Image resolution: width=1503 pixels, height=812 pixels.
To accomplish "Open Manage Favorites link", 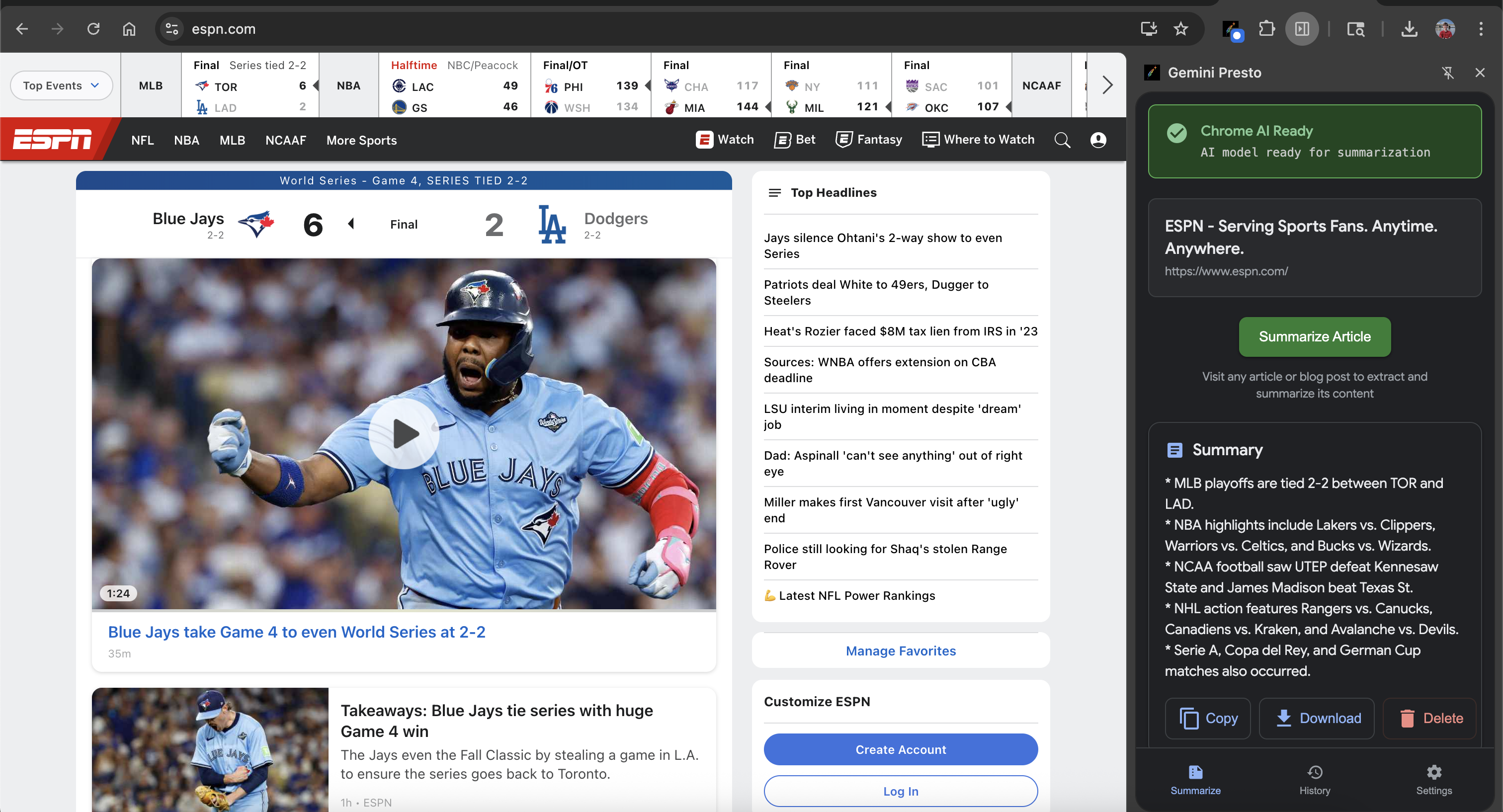I will tap(900, 650).
